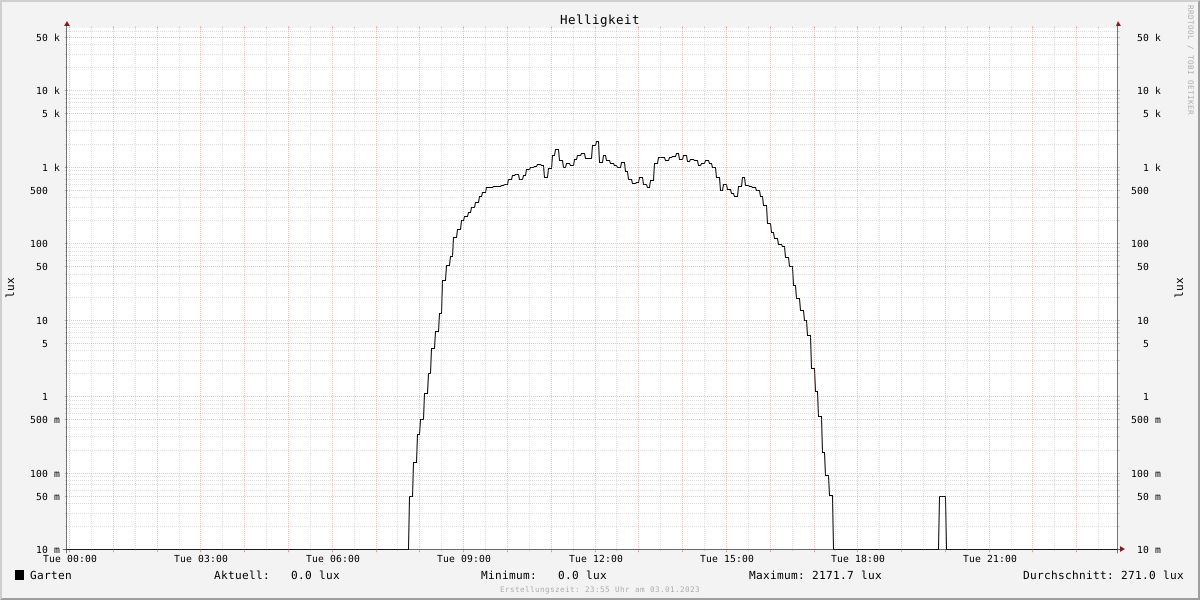Click the red arrowhead at time axis end
Screen dimensions: 1200x600
coord(1122,549)
